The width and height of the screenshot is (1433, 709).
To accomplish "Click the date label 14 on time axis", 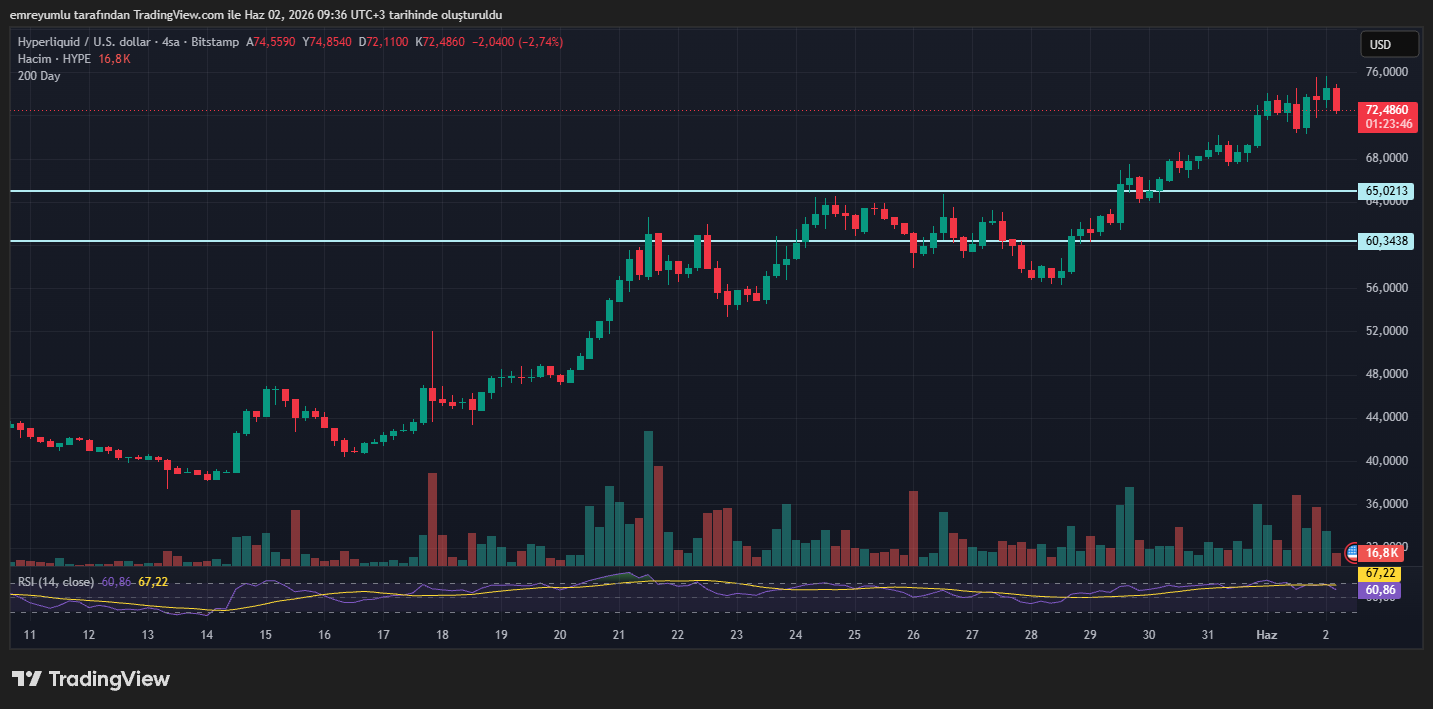I will 206,635.
